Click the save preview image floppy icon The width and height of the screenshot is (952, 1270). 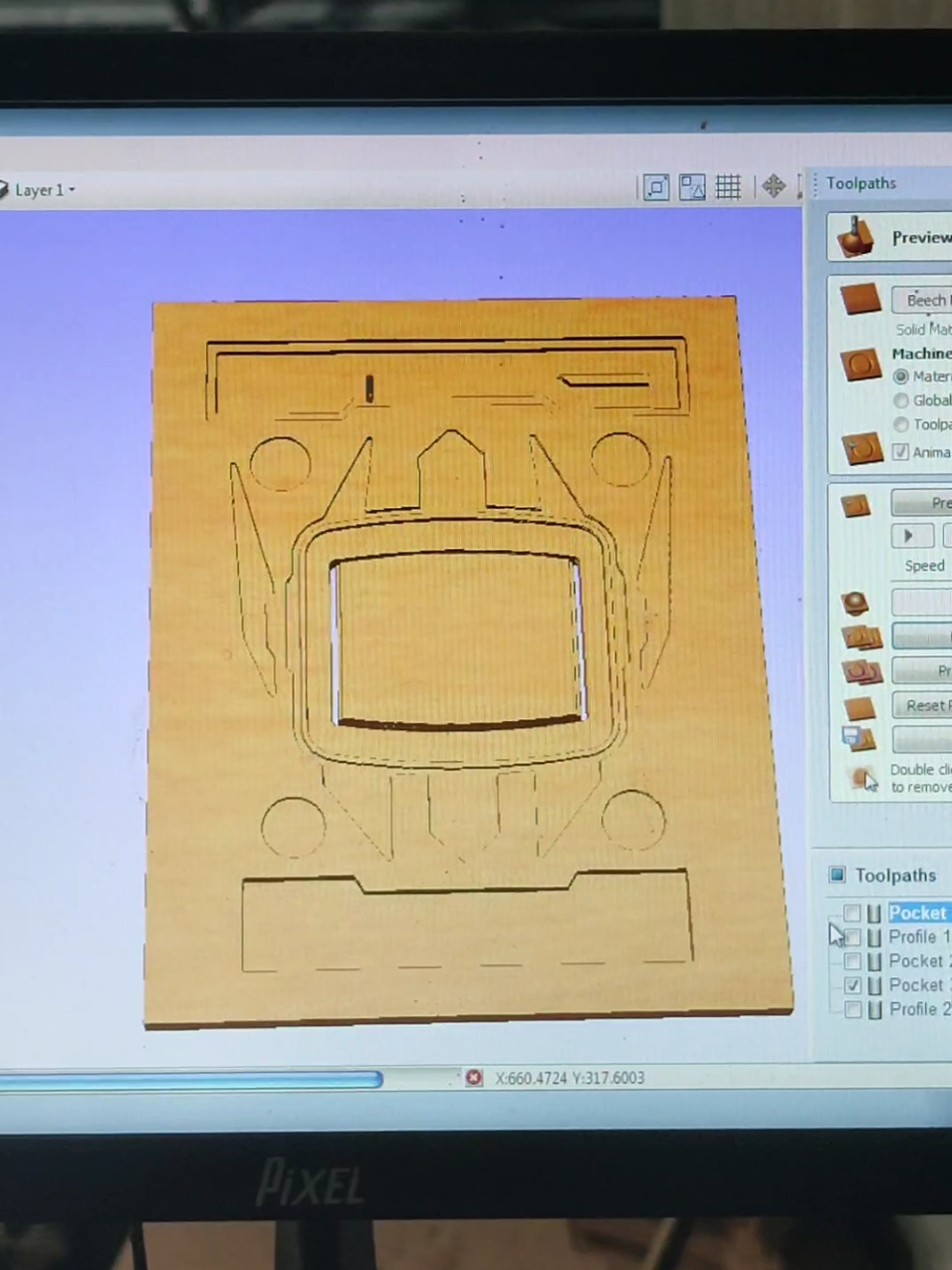coord(858,740)
